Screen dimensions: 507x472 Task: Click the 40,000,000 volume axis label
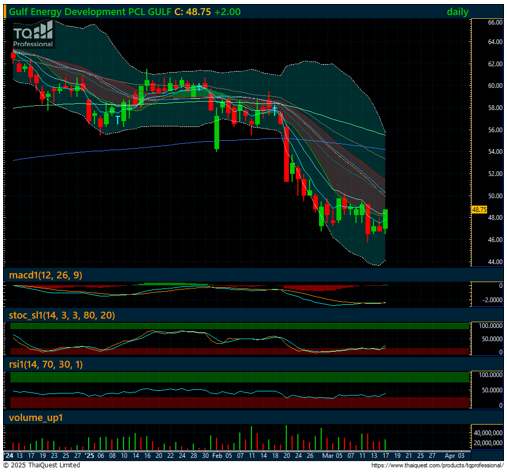tap(488, 433)
